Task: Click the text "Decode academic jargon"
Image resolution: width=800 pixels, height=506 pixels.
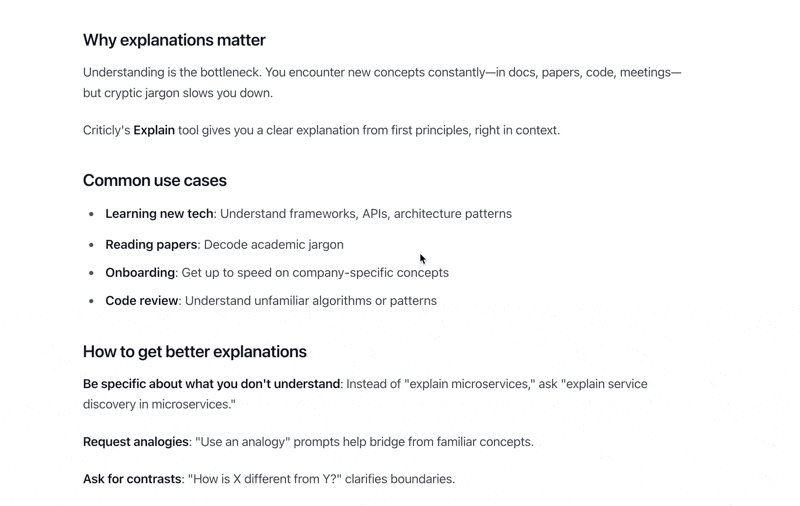Action: 273,244
